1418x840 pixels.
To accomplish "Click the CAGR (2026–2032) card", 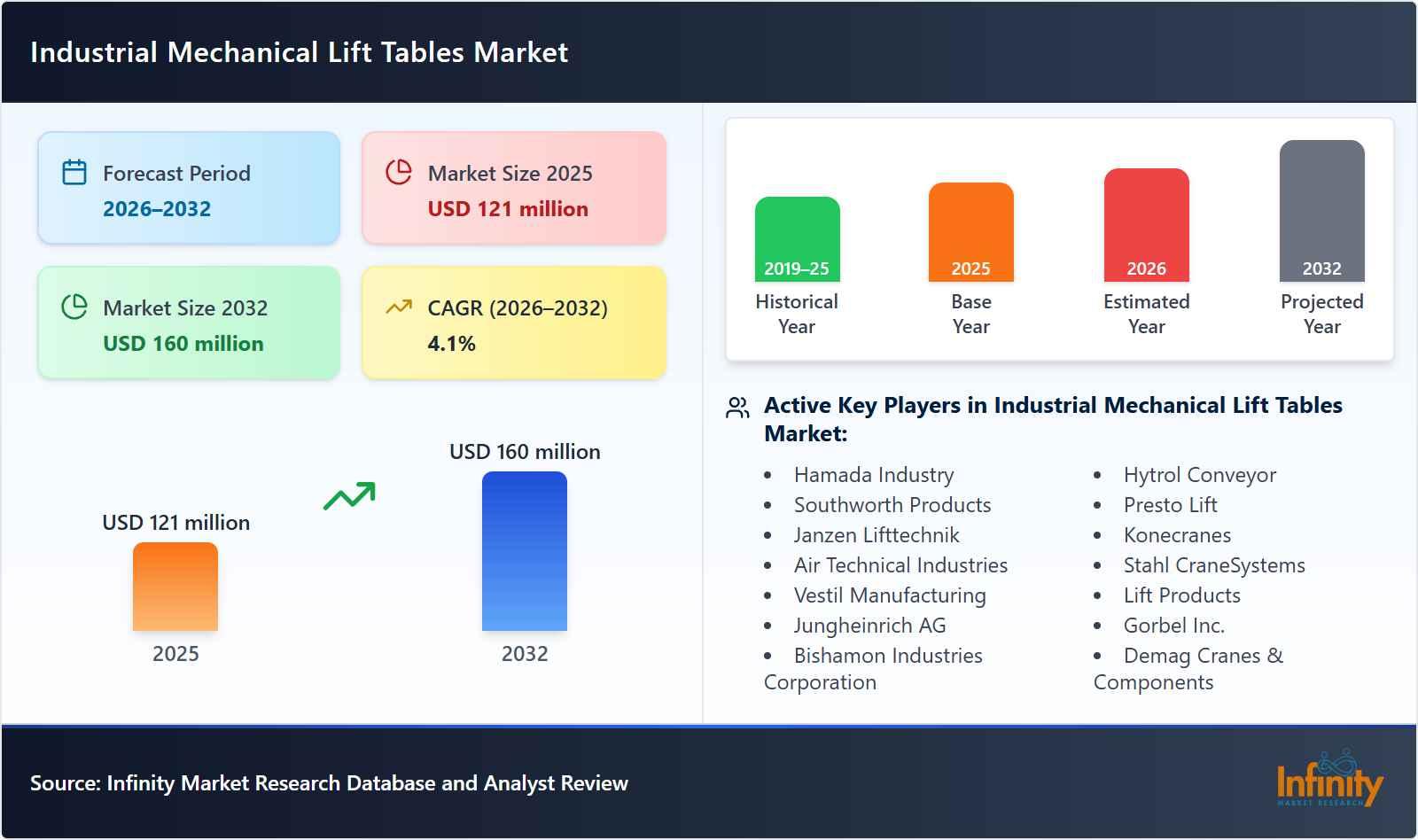I will (x=512, y=322).
